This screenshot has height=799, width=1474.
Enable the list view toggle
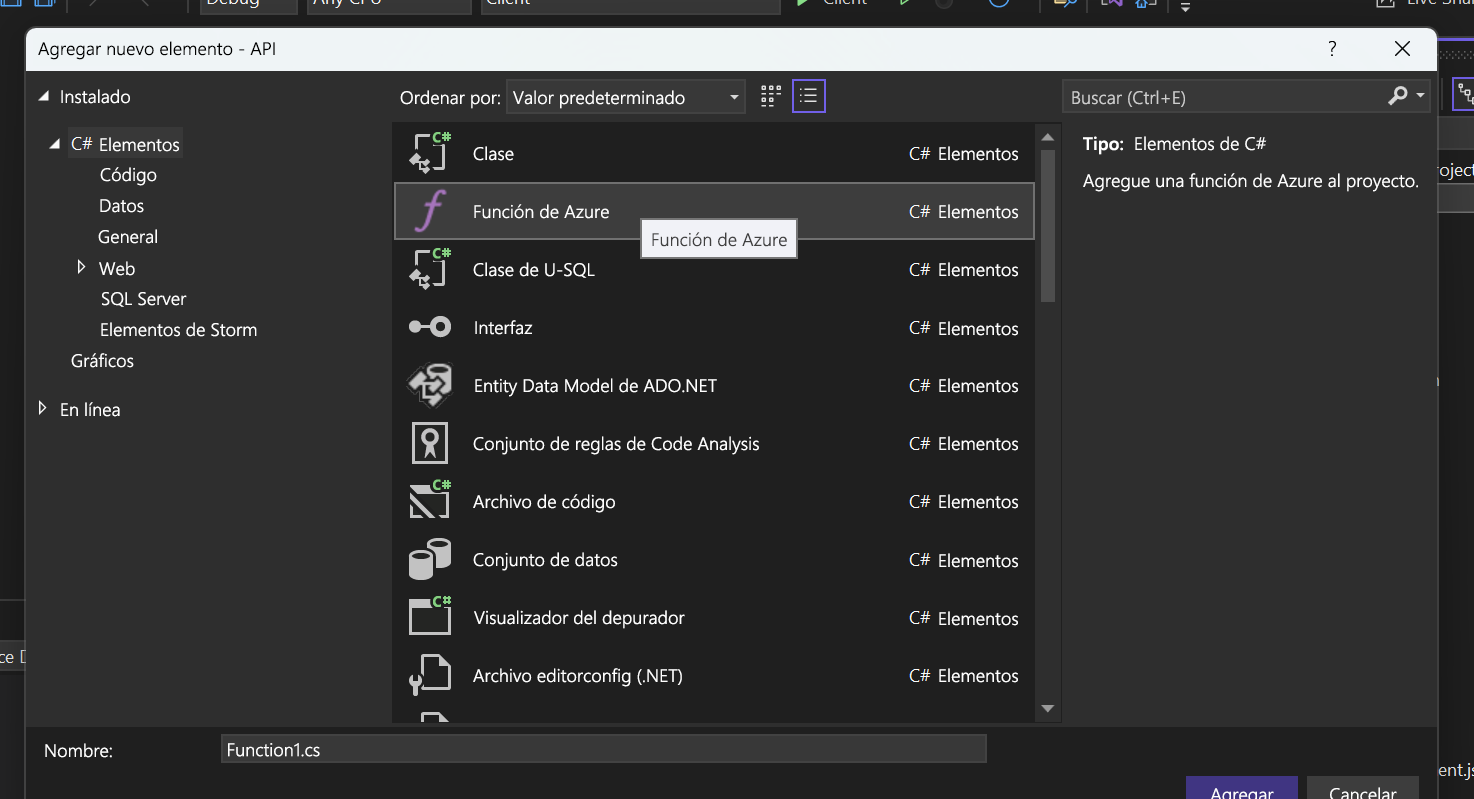[x=808, y=95]
